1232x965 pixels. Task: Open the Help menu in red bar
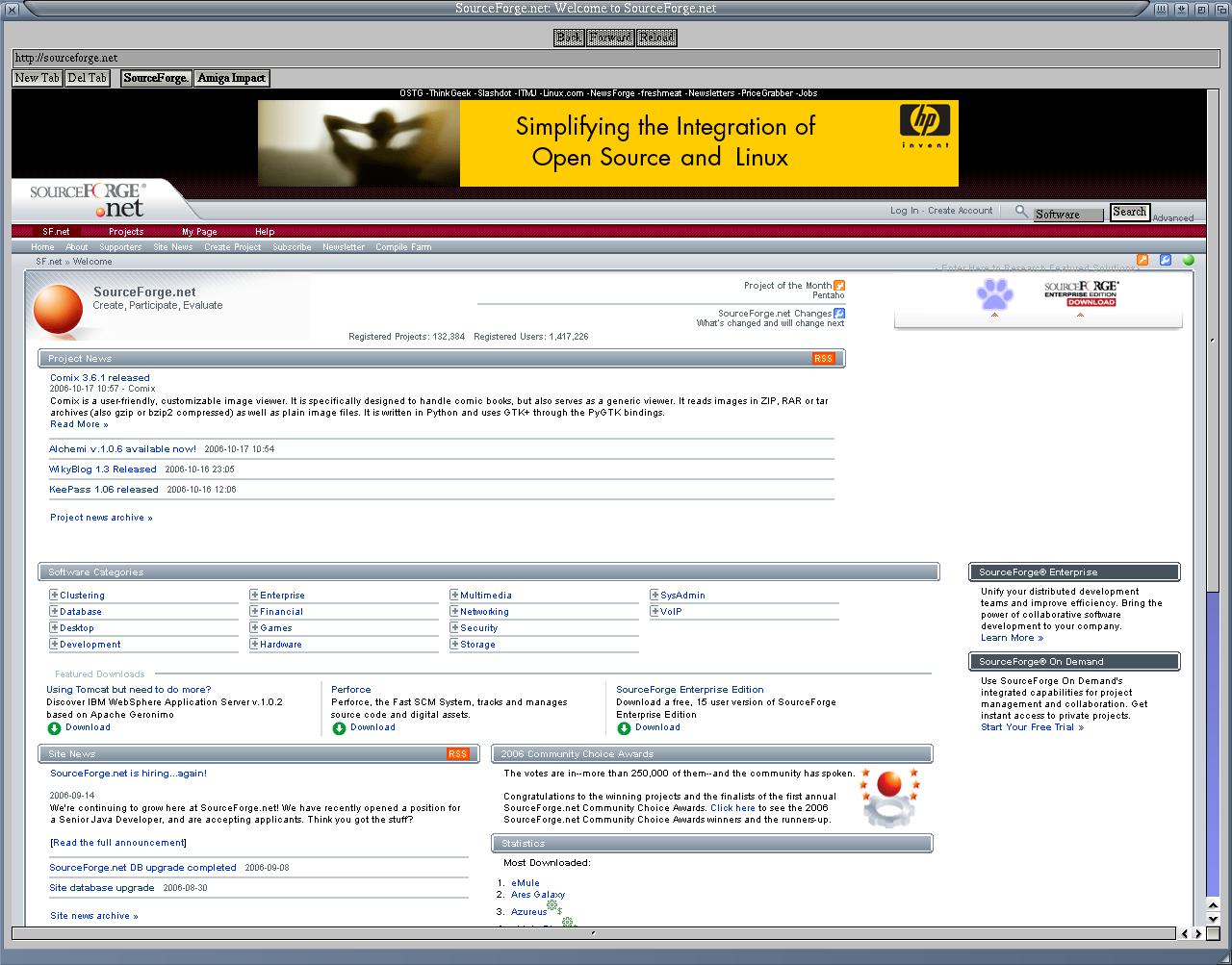pos(265,232)
